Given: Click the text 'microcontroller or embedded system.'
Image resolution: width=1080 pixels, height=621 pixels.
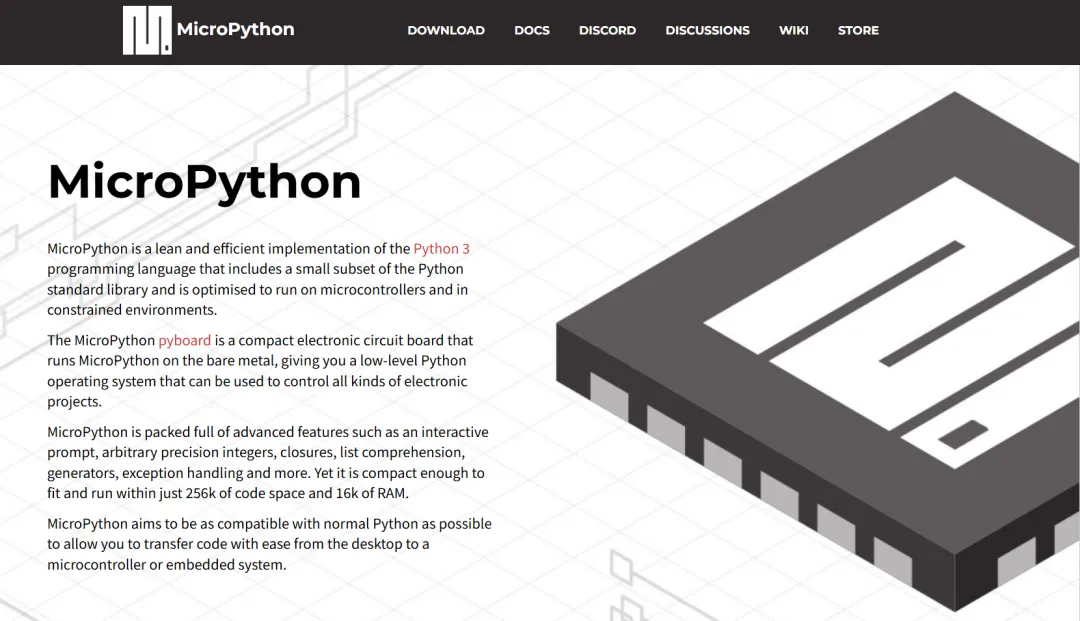Looking at the screenshot, I should click(x=166, y=565).
